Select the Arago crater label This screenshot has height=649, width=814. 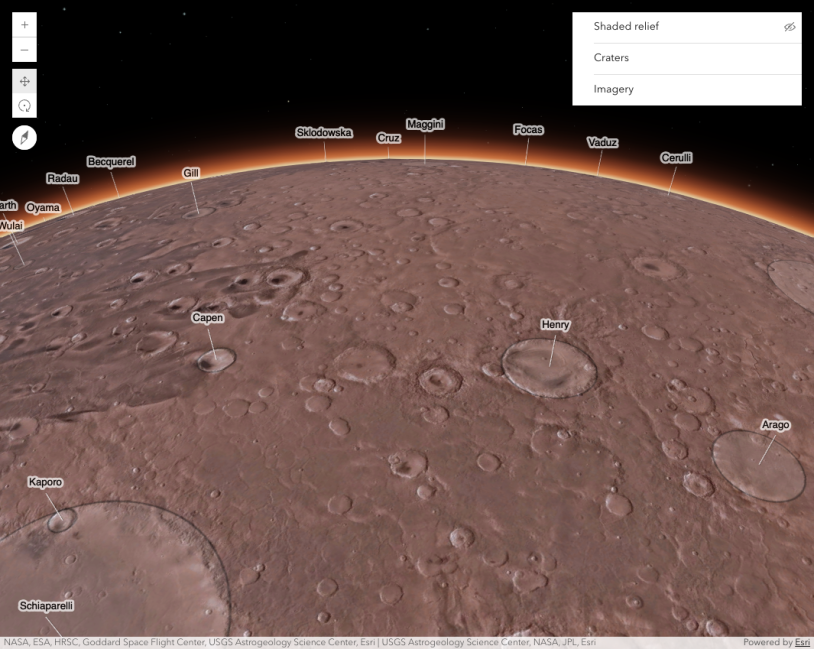pos(775,423)
